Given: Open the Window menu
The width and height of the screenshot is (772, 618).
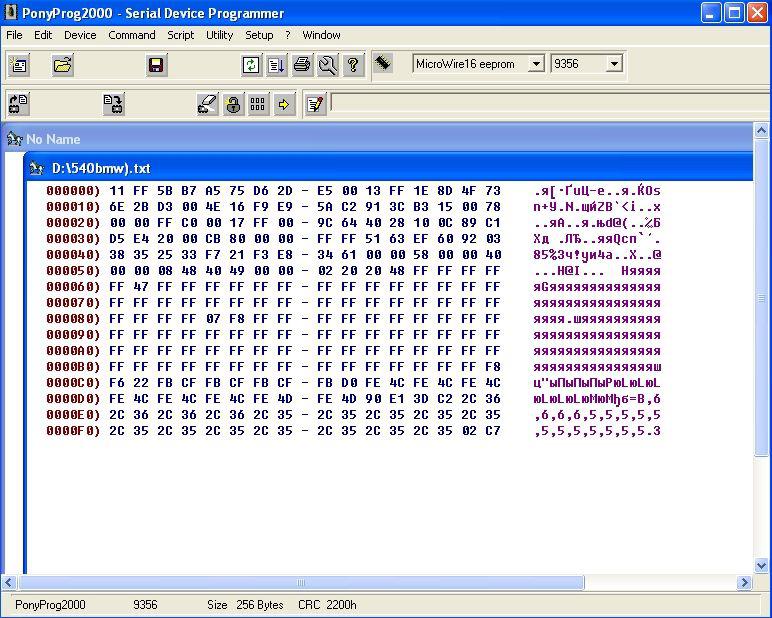Looking at the screenshot, I should tap(322, 35).
